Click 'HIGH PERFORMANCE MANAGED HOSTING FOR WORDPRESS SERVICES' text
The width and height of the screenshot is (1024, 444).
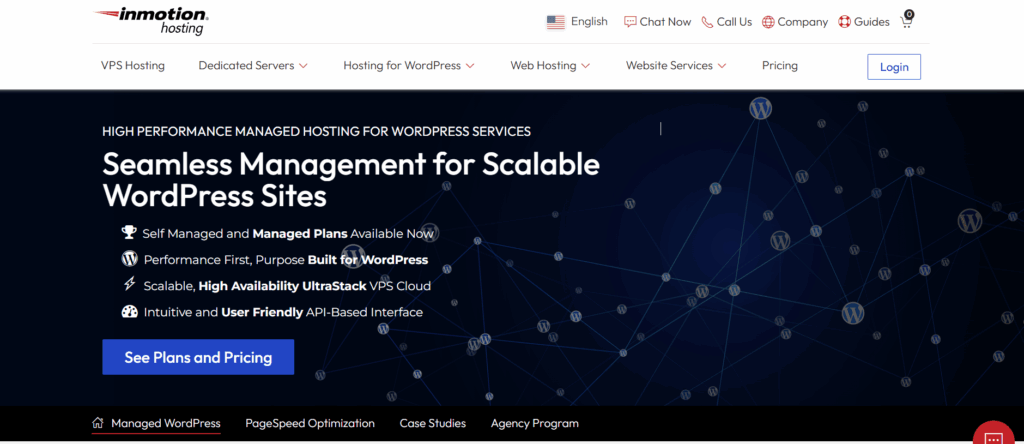(317, 131)
